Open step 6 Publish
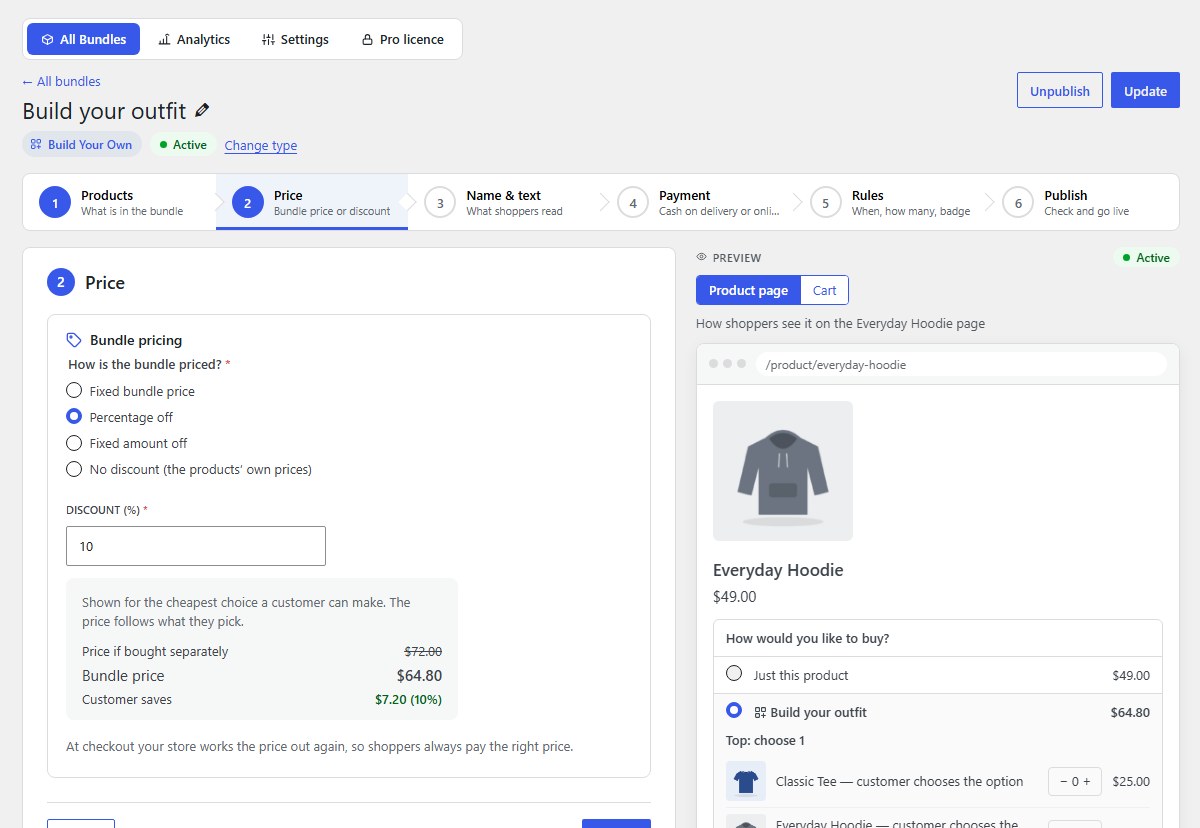Image resolution: width=1200 pixels, height=828 pixels. 1083,203
